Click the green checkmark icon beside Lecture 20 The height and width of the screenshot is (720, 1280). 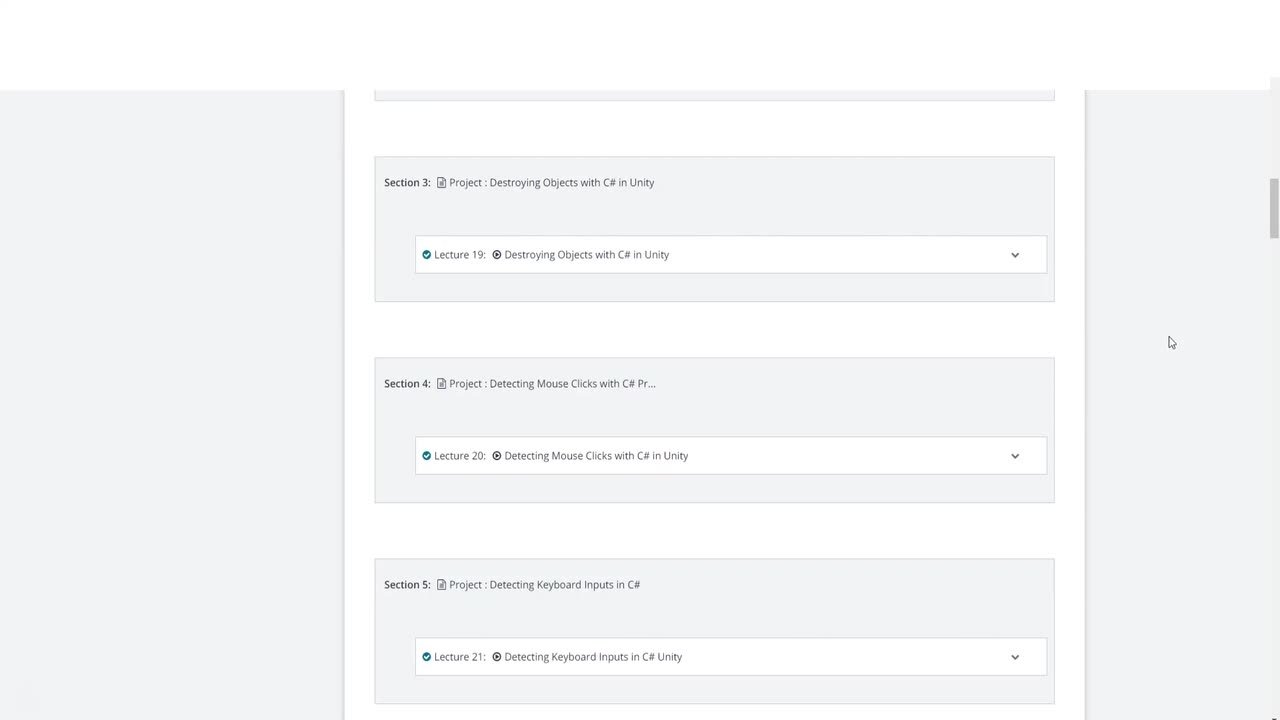coord(427,456)
